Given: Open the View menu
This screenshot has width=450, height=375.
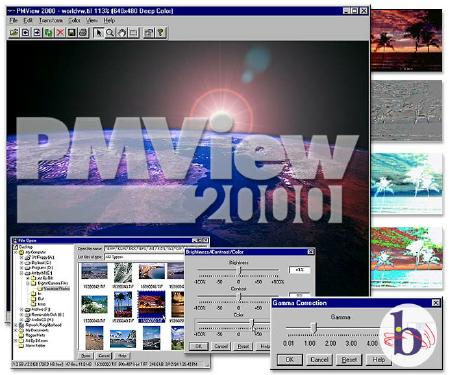Looking at the screenshot, I should (92, 20).
